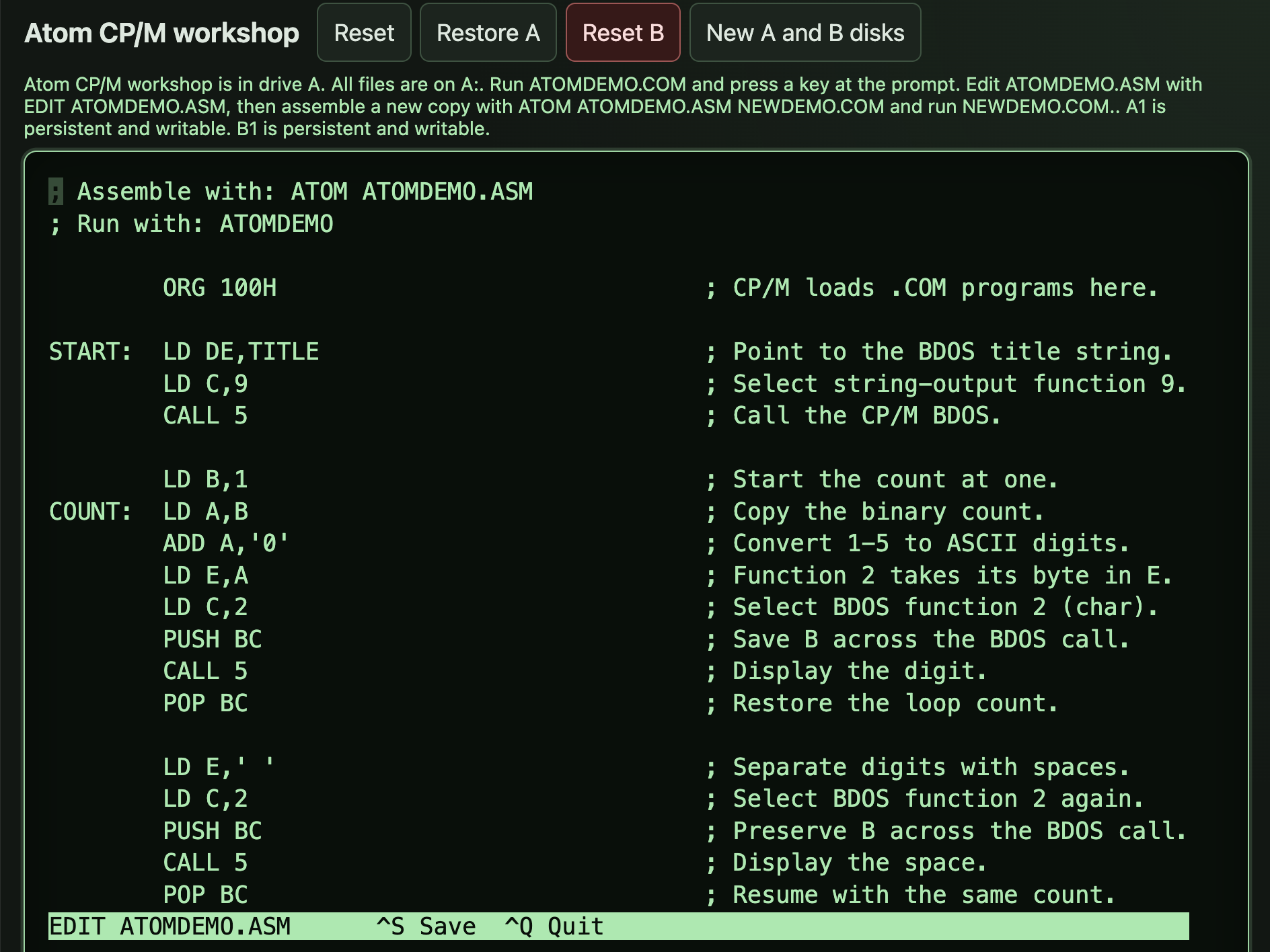1270x952 pixels.
Task: Click New A and B disks button
Action: click(805, 32)
